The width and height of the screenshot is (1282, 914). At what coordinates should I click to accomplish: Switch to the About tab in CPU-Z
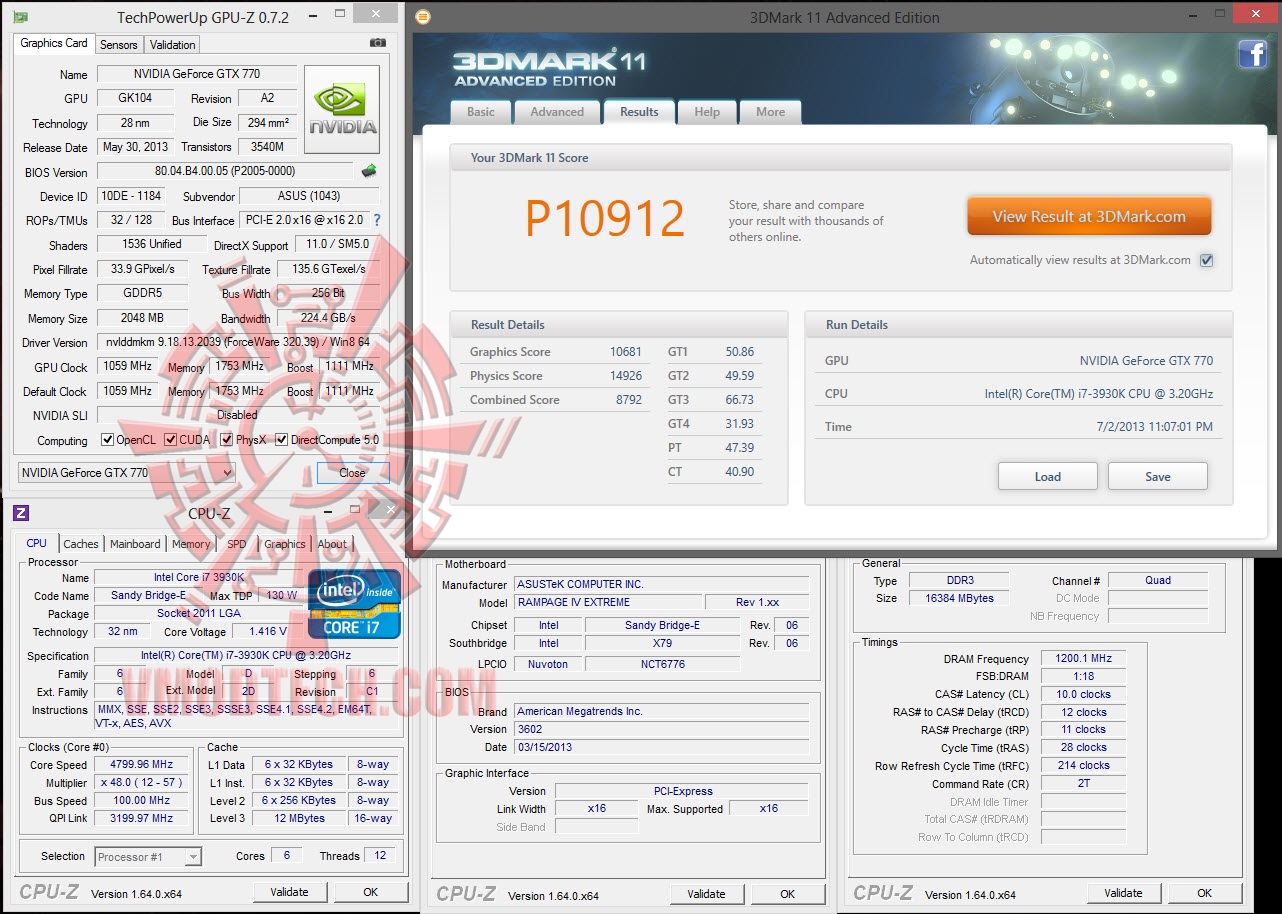click(x=332, y=545)
